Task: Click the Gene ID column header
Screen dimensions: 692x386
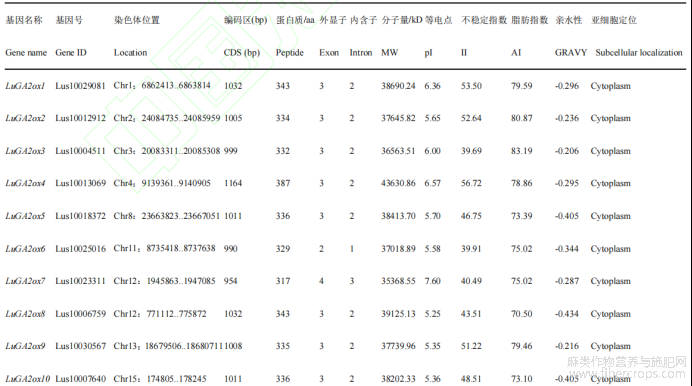Action: (x=71, y=52)
